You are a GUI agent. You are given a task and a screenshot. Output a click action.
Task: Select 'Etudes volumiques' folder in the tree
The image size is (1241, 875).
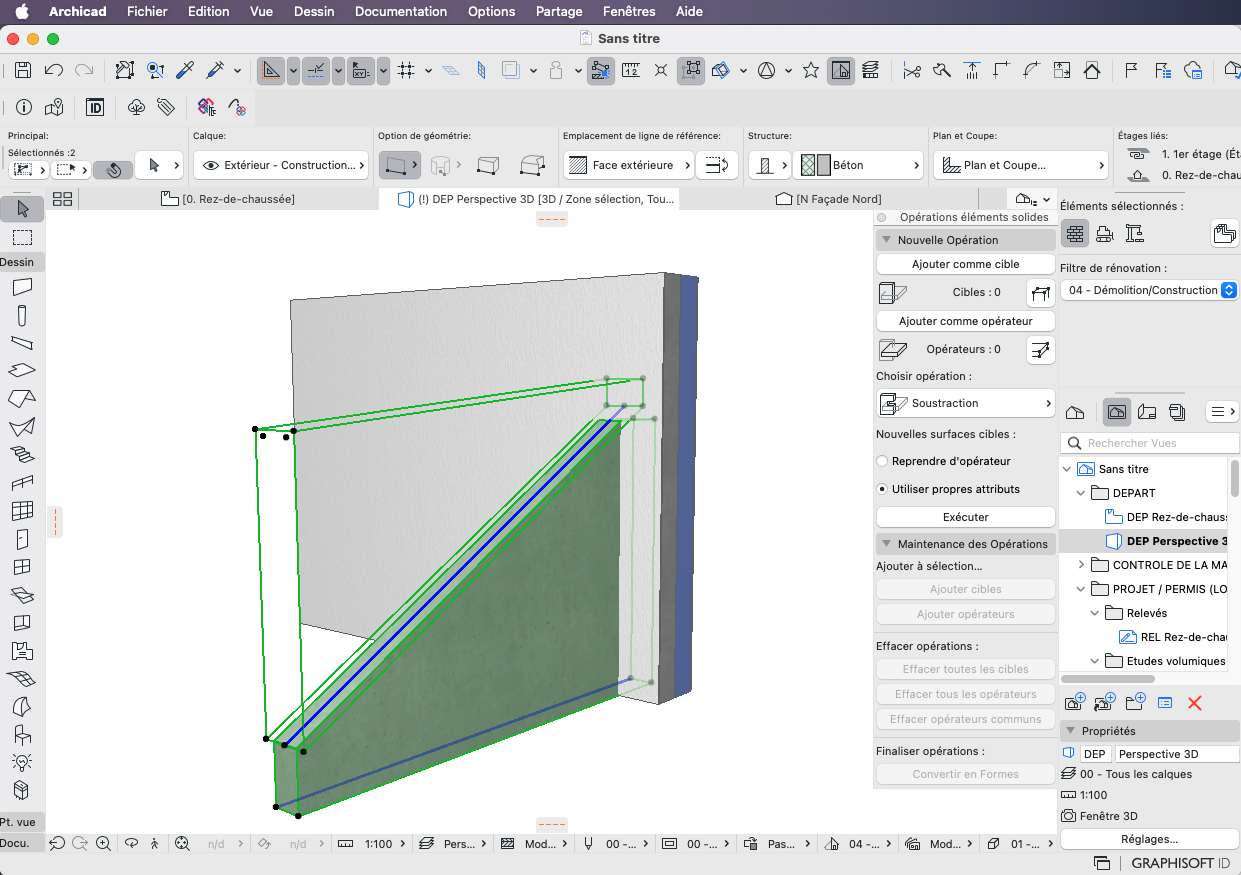click(x=1166, y=661)
